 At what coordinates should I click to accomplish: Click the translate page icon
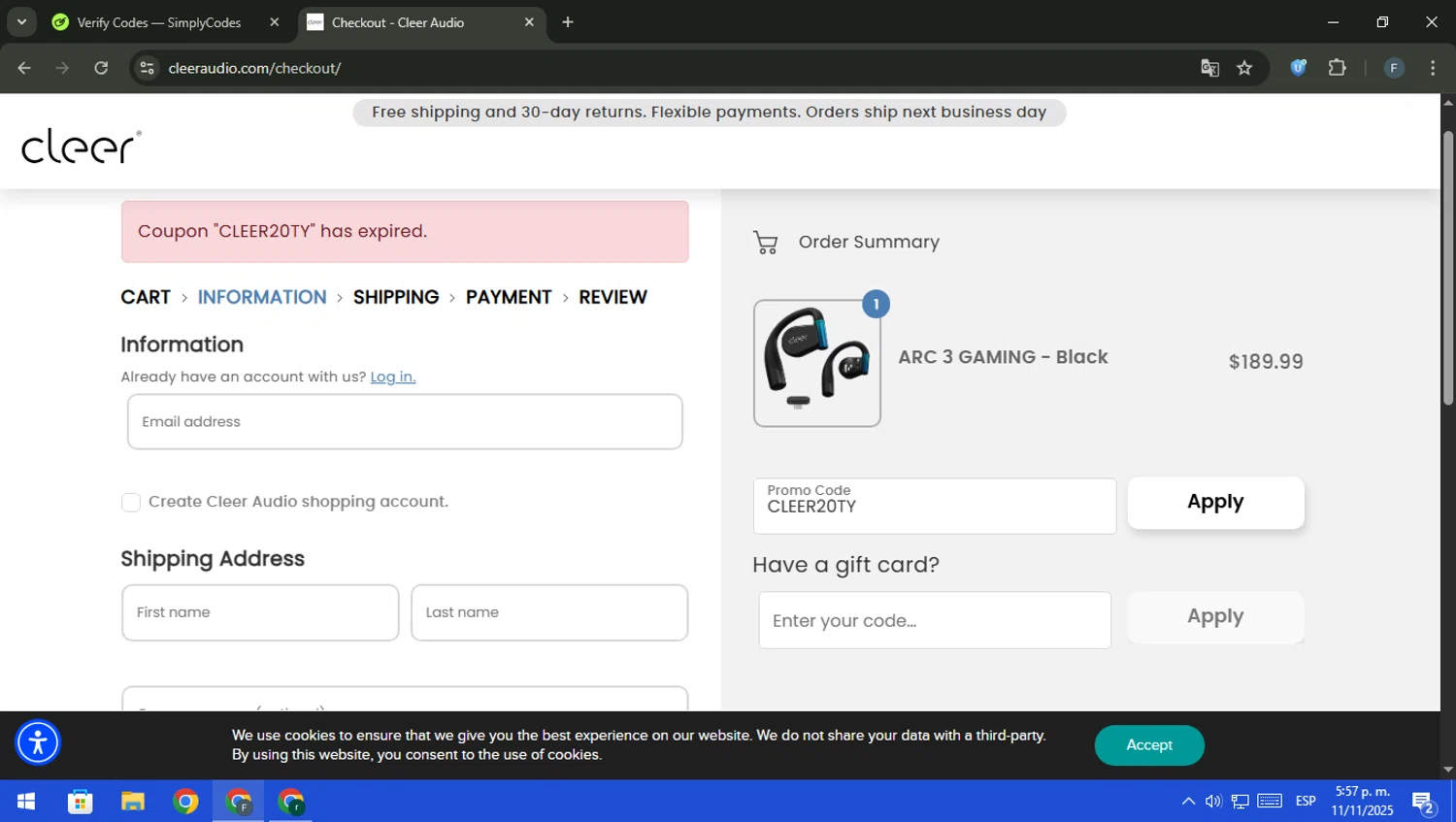pos(1209,68)
